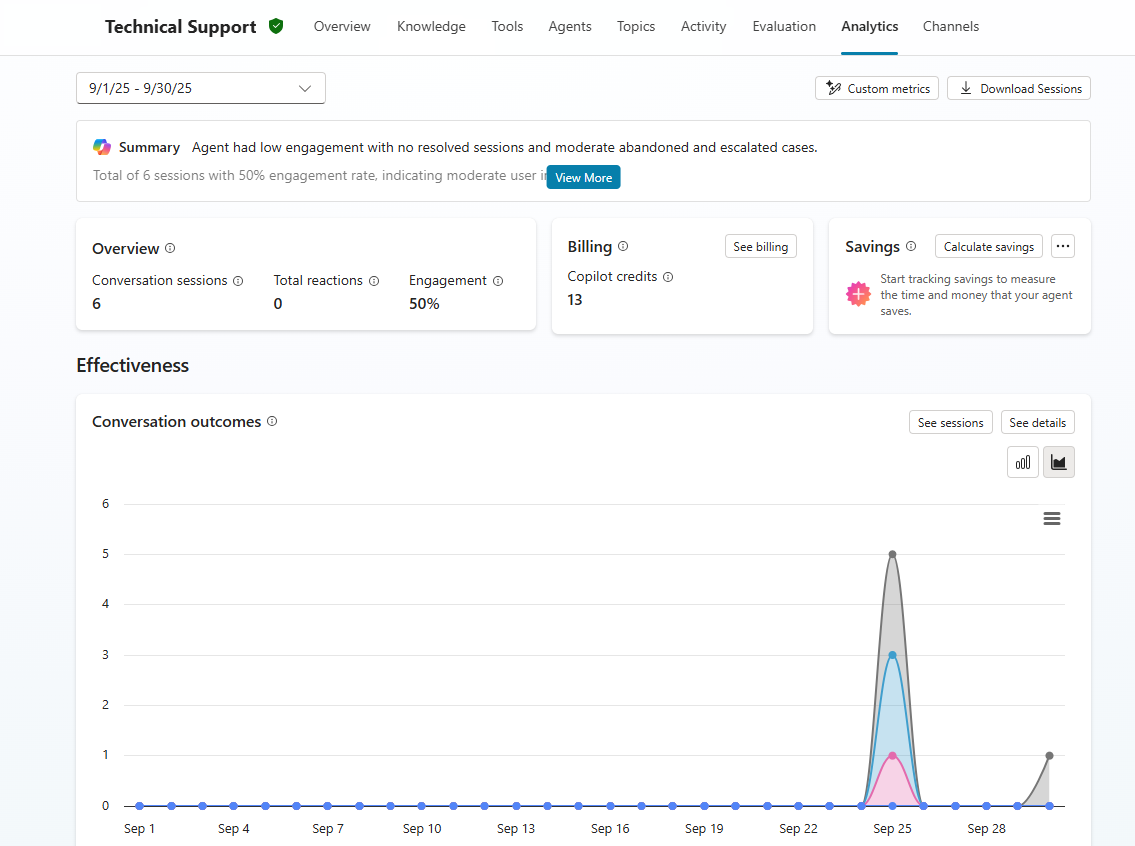Image resolution: width=1135 pixels, height=846 pixels.
Task: Open Engagement info icon
Action: [x=498, y=281]
